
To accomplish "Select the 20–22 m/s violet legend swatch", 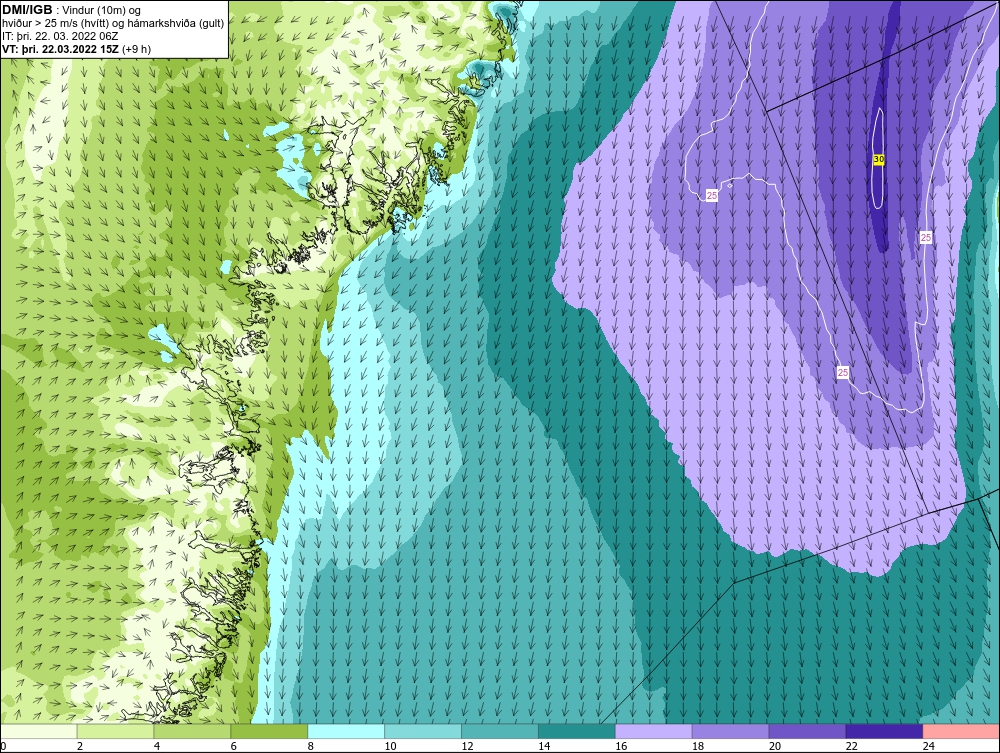I will pos(807,731).
